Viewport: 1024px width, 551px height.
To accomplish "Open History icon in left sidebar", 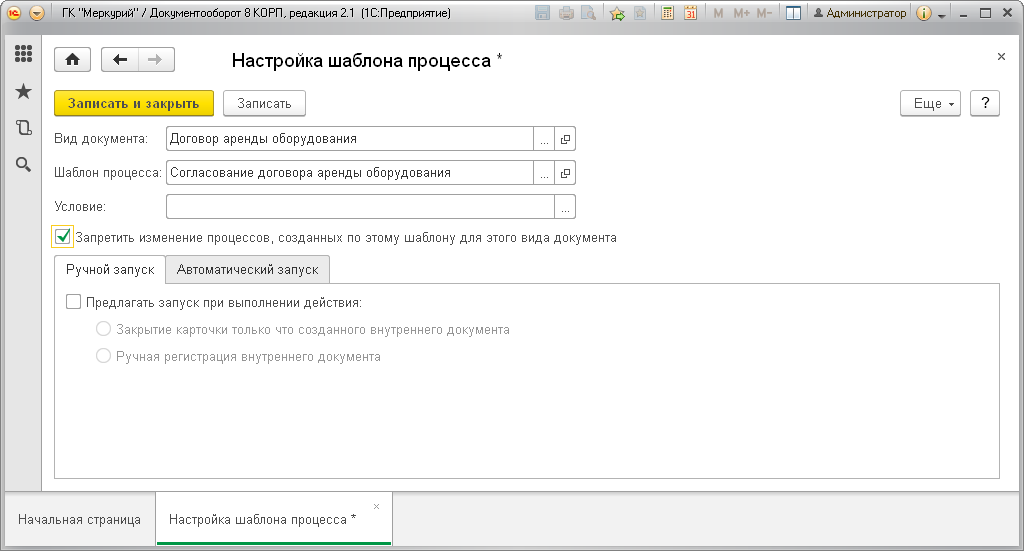I will (x=24, y=127).
